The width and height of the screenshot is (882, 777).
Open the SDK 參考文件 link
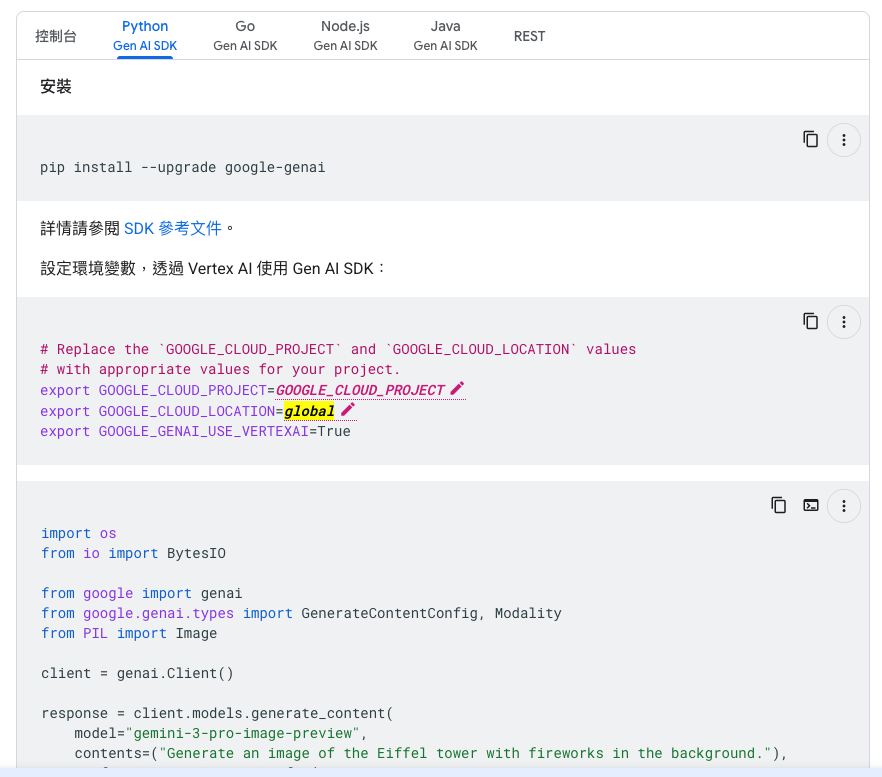pos(173,228)
